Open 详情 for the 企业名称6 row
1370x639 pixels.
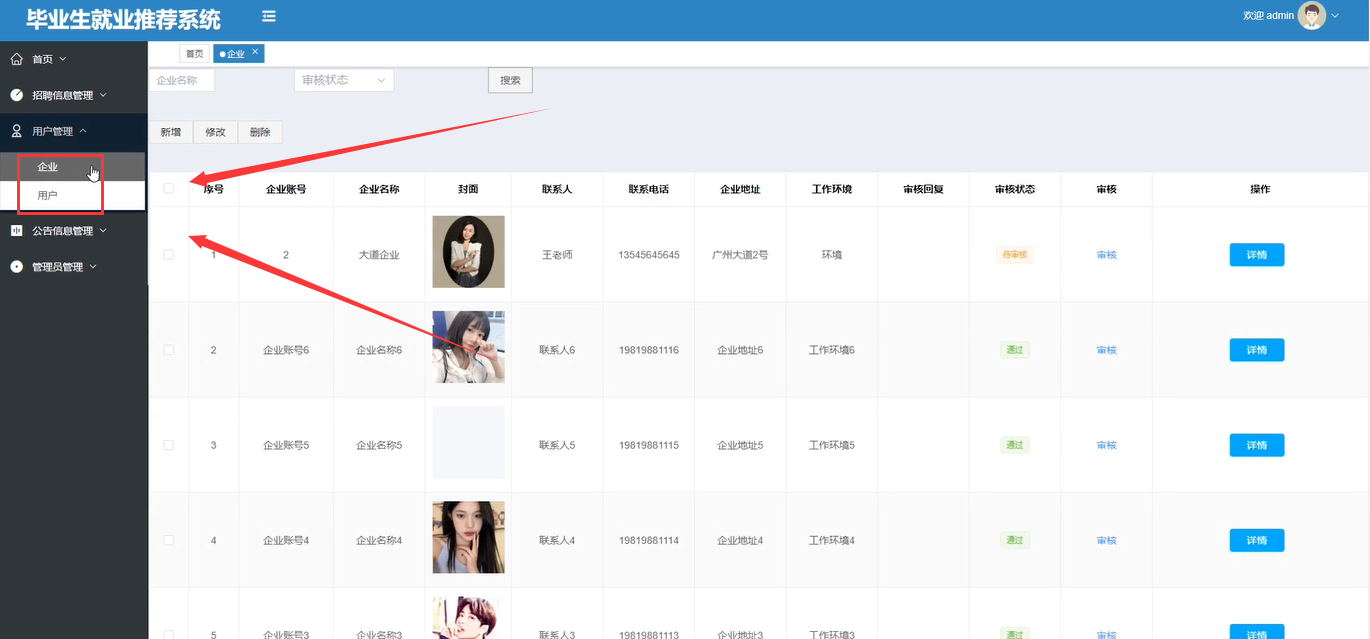click(x=1257, y=350)
